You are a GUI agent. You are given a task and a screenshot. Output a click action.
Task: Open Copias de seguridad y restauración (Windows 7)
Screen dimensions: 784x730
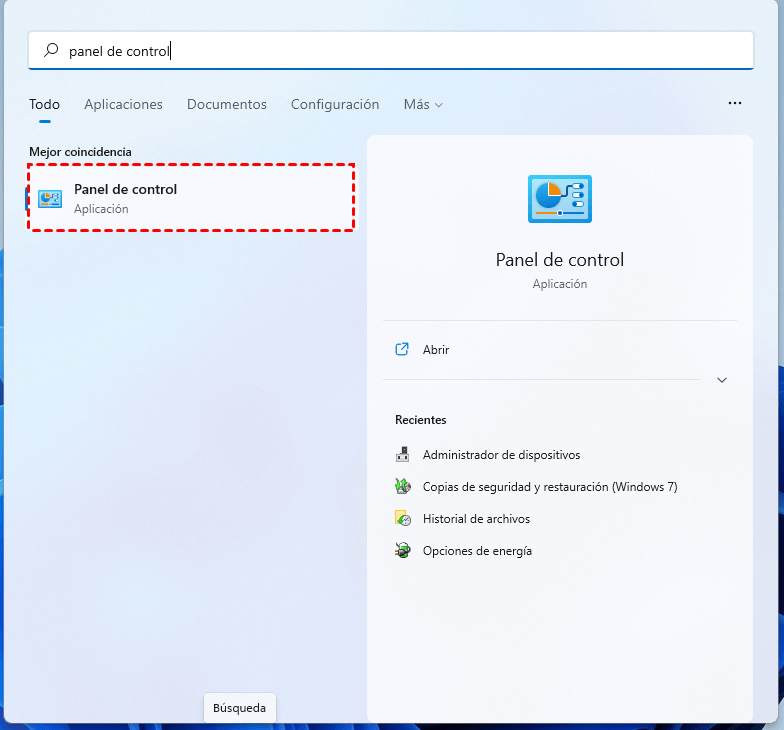[x=550, y=486]
